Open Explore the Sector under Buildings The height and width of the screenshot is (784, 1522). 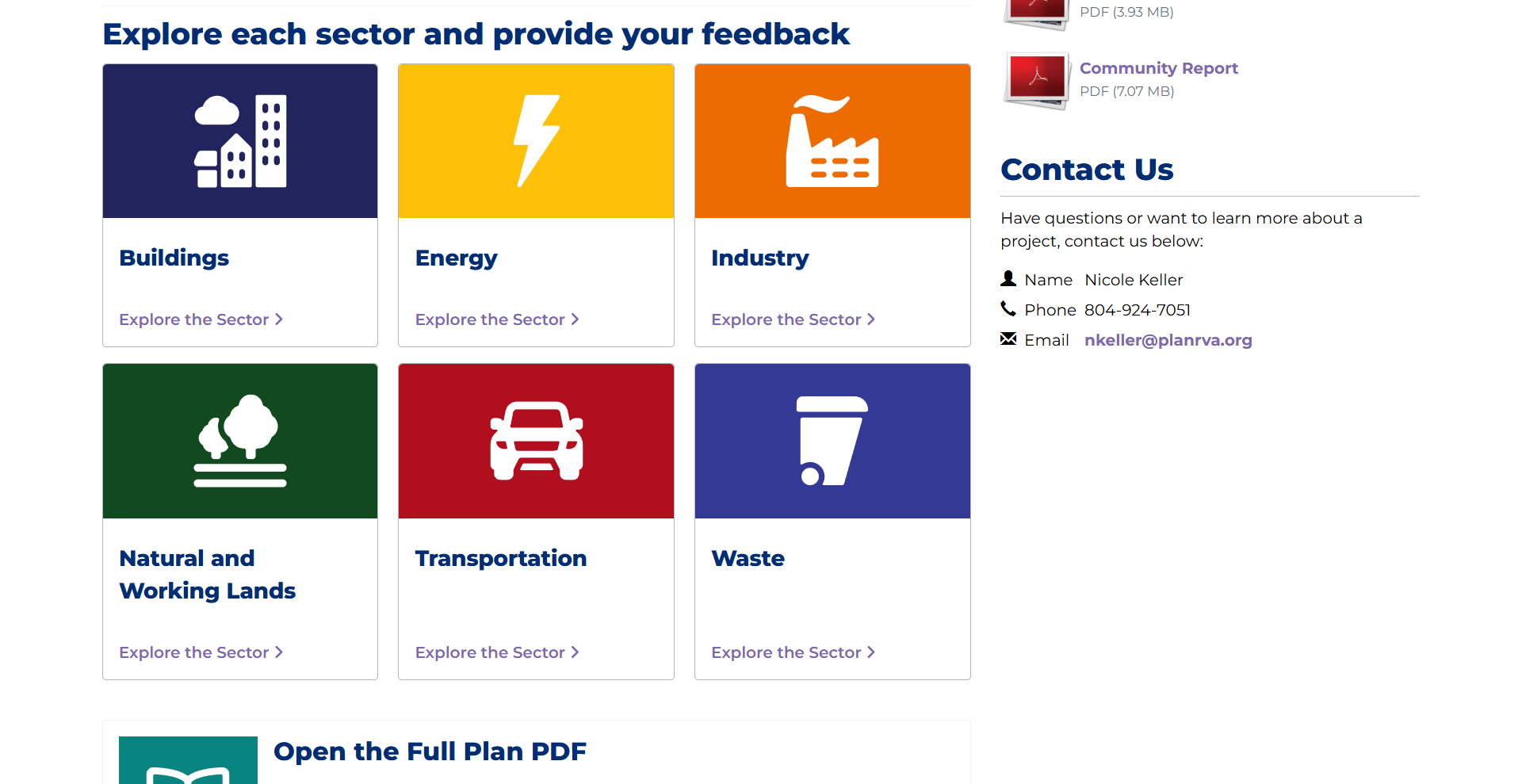(201, 319)
